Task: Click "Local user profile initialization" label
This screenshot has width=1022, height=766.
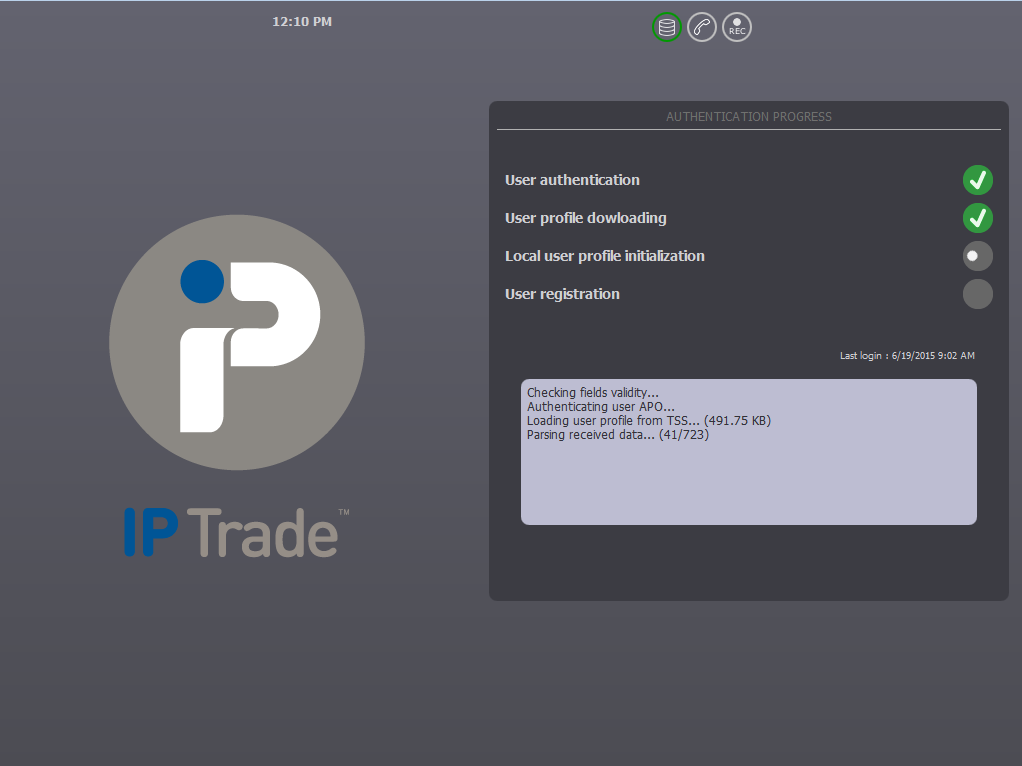Action: coord(605,256)
